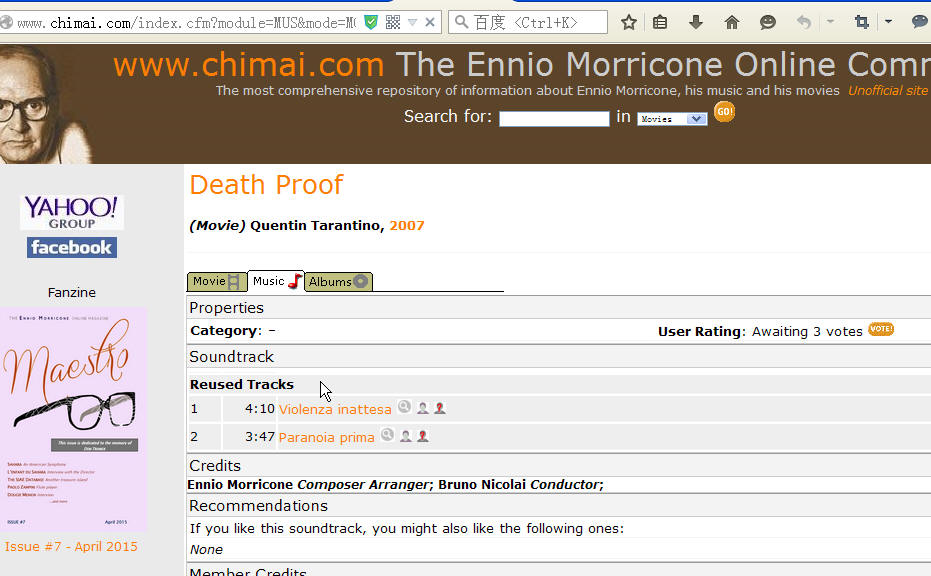The height and width of the screenshot is (576, 931).
Task: Select the crop screenshot tool icon
Action: coord(862,23)
